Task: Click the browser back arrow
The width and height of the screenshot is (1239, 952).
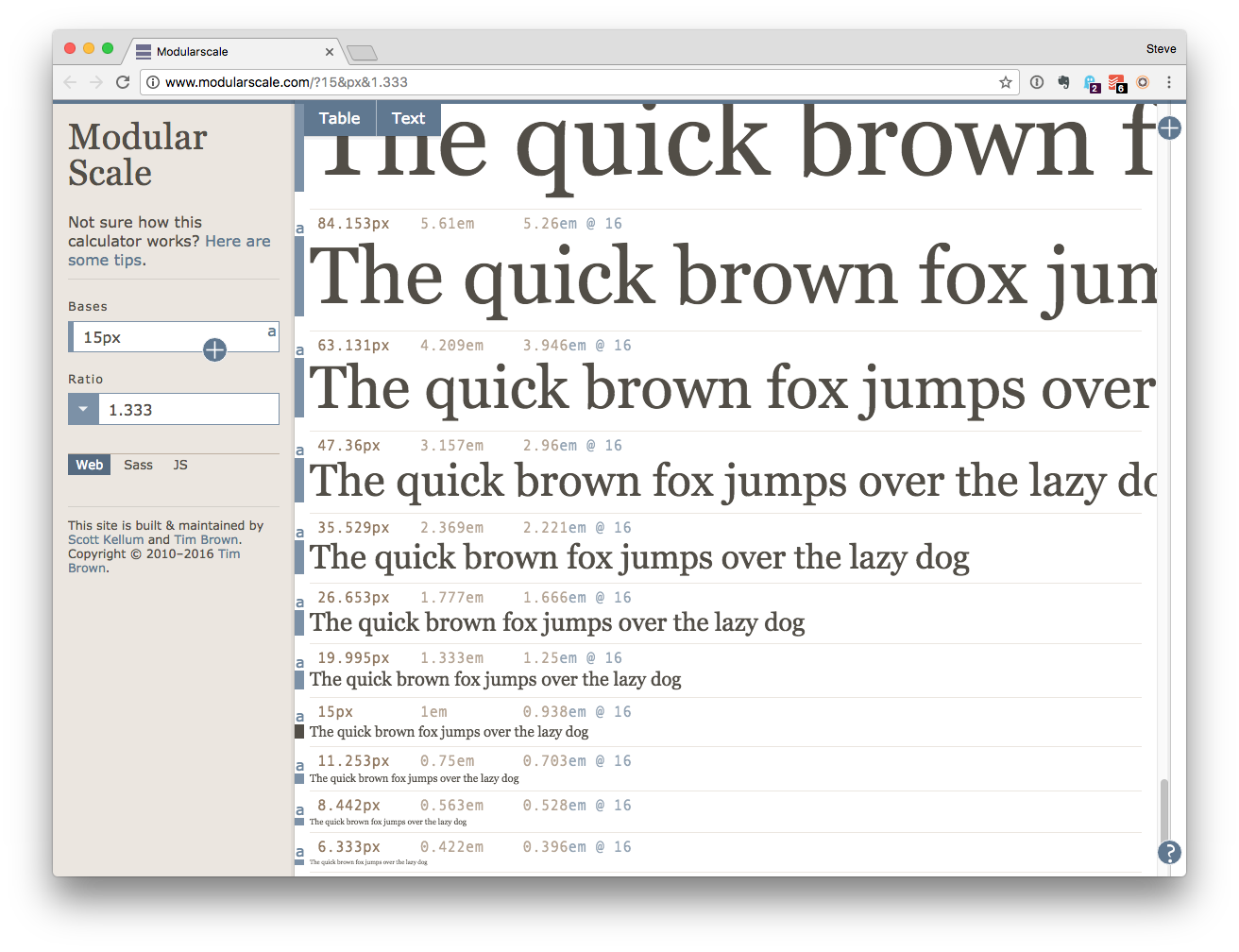Action: 70,82
